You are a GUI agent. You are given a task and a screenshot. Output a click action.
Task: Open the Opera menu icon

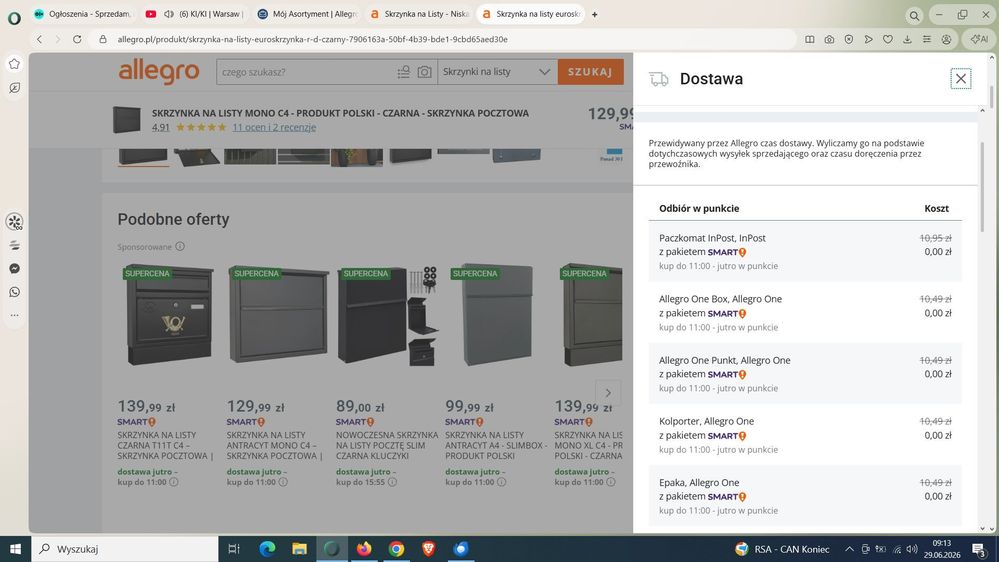[14, 18]
